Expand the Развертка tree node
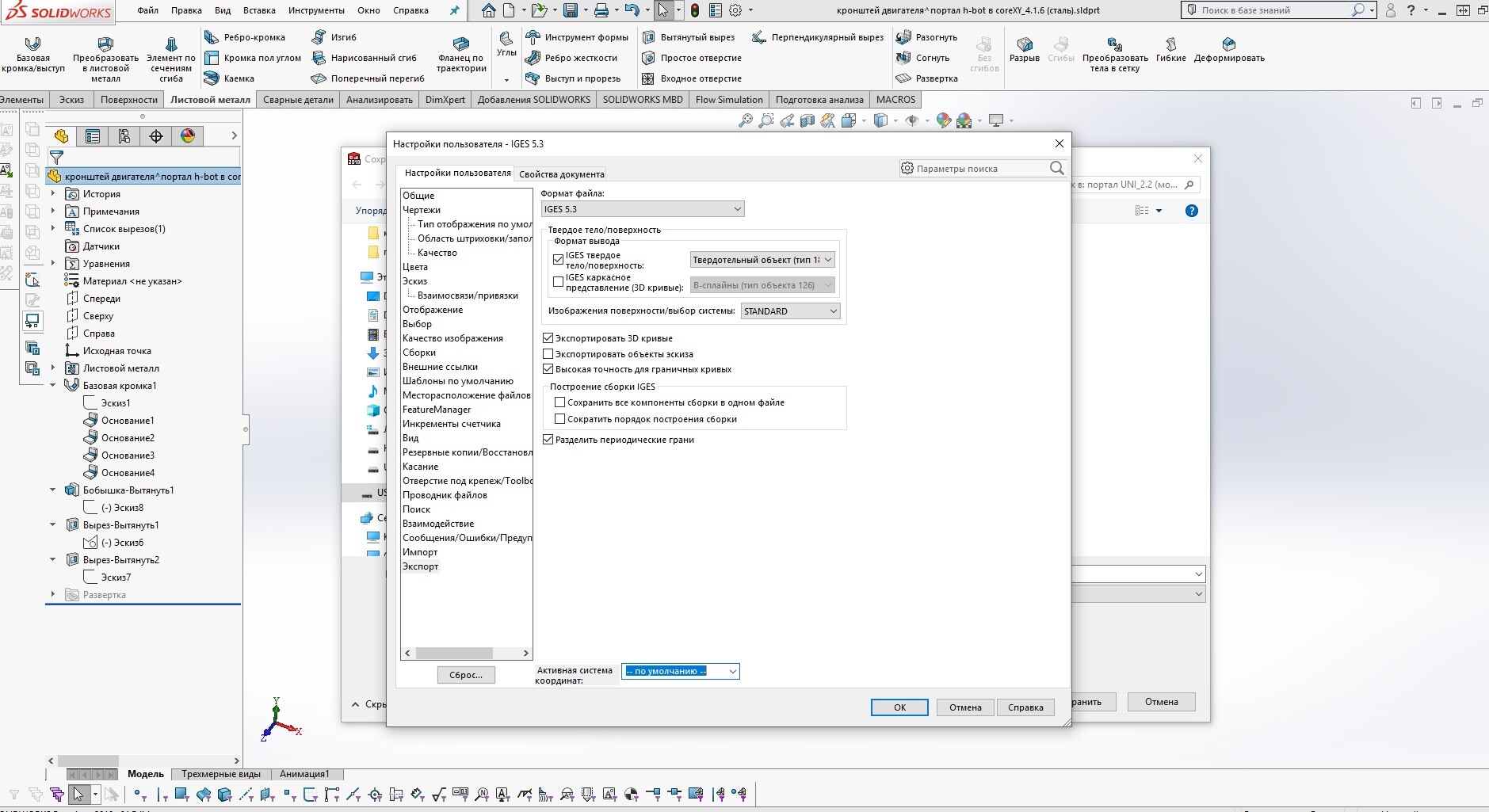 pos(53,595)
